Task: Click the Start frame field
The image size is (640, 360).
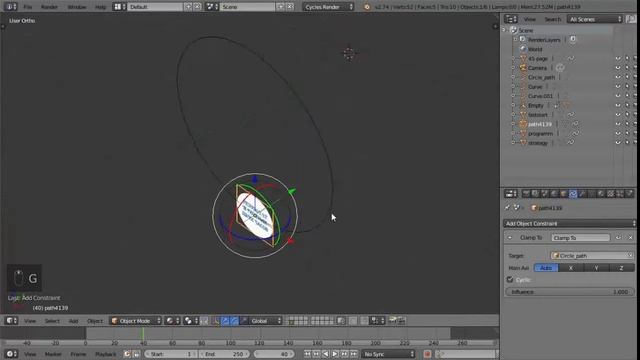Action: pyautogui.click(x=171, y=354)
